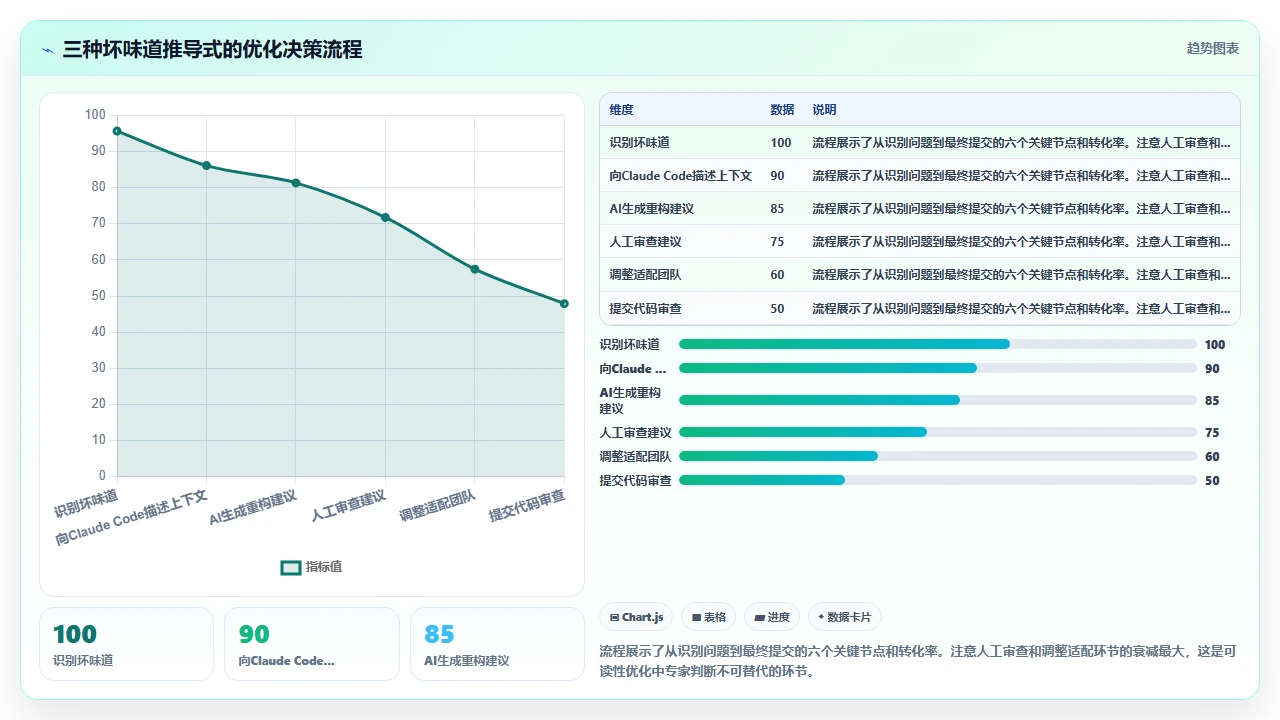Click chart data point for AI生成重构建议

coord(296,183)
